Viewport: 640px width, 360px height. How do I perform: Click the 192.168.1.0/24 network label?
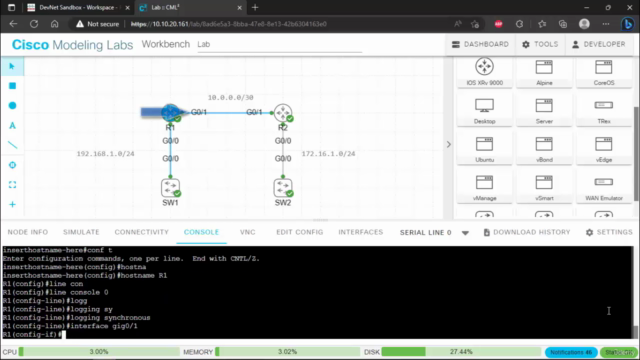(x=105, y=153)
